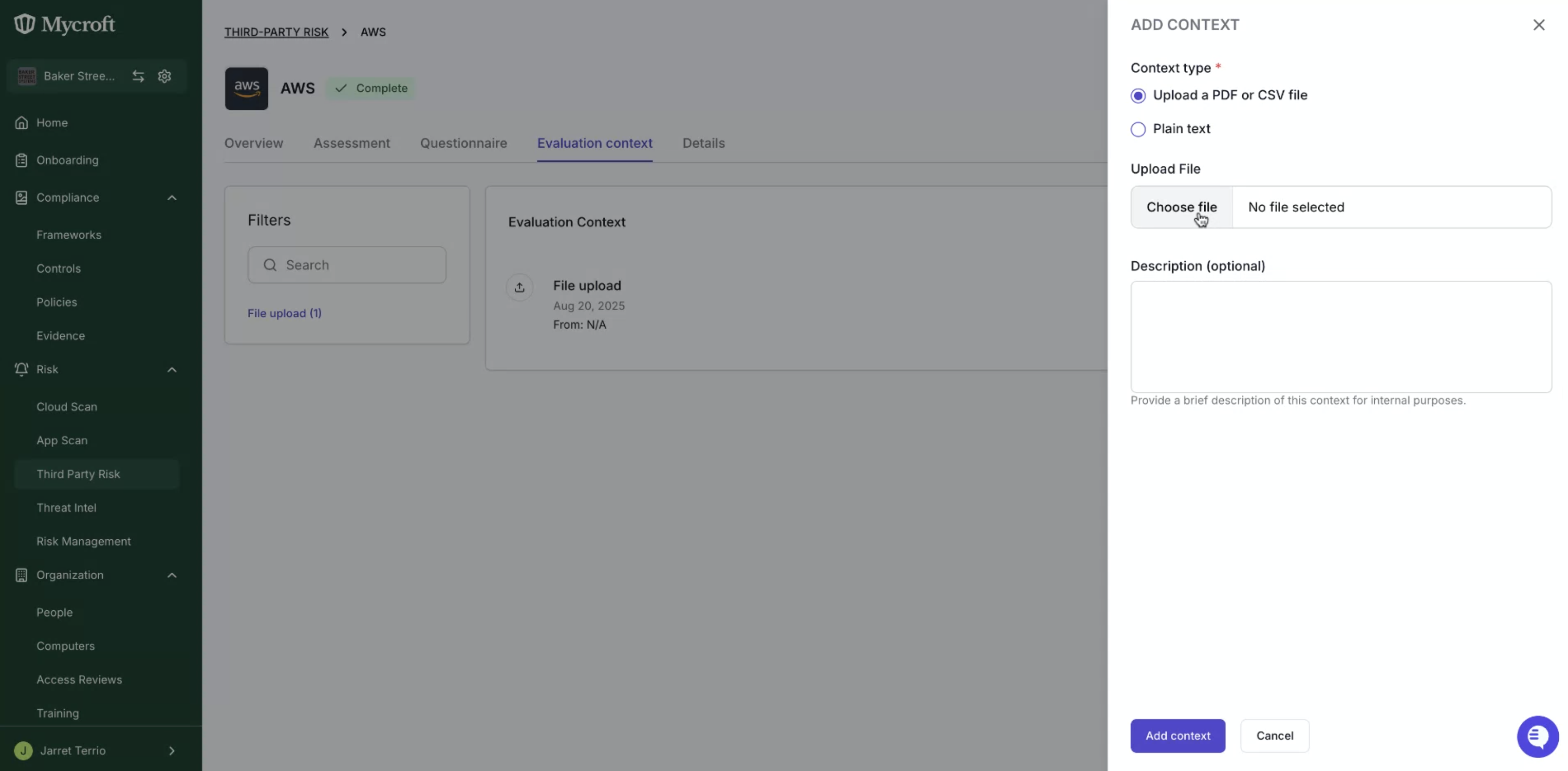
Task: Click the Choose file button
Action: coord(1182,208)
